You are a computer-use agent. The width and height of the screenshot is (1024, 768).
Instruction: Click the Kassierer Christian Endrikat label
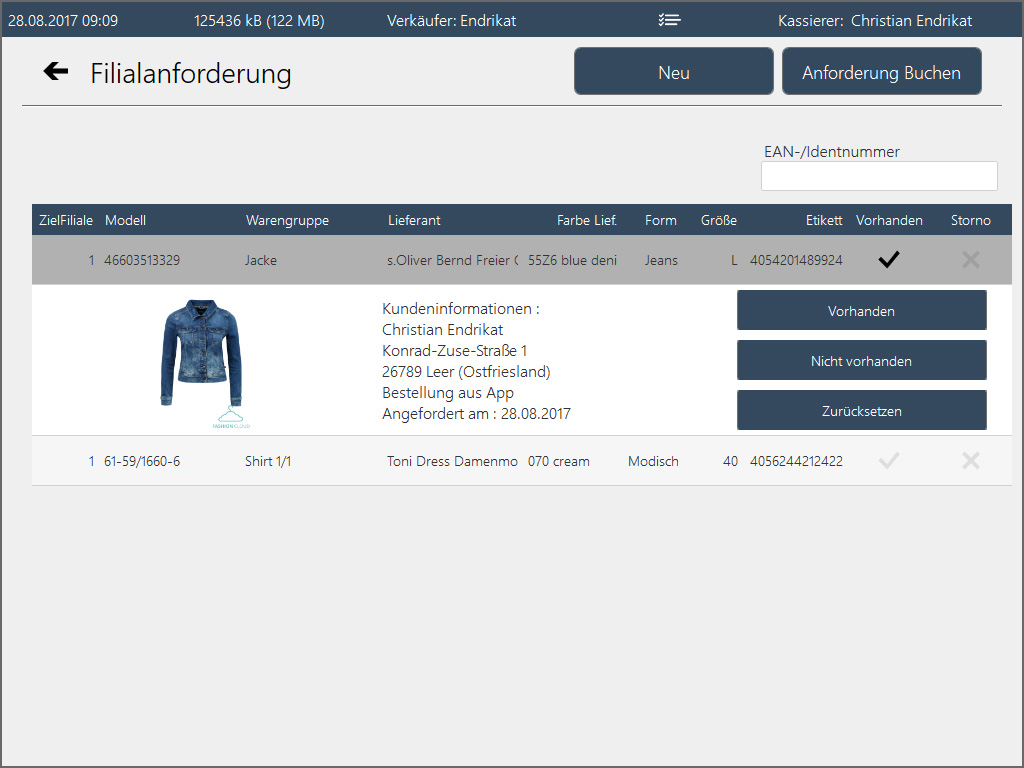tap(874, 20)
